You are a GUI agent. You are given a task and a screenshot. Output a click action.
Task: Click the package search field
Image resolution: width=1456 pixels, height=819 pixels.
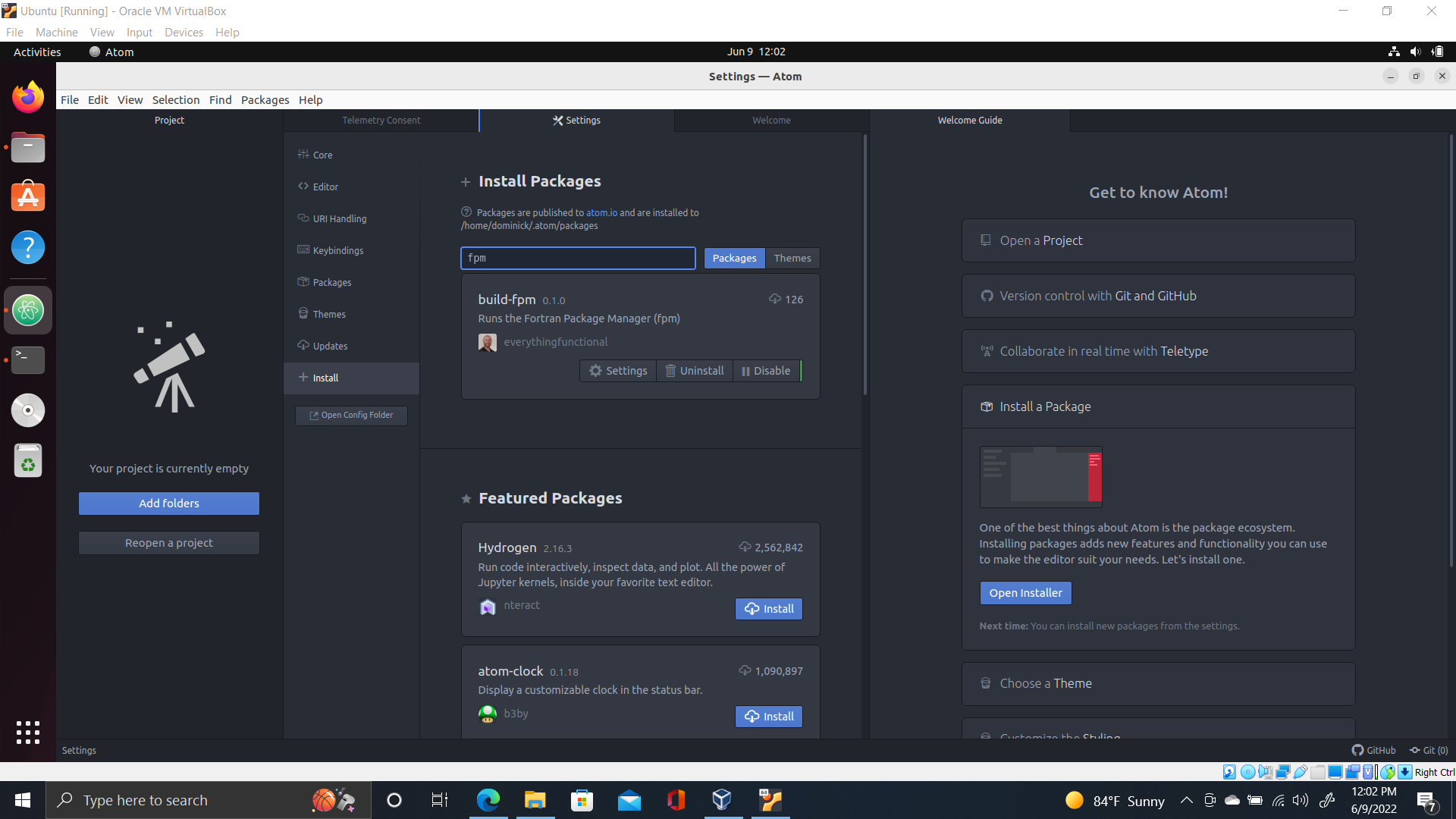[x=578, y=258]
